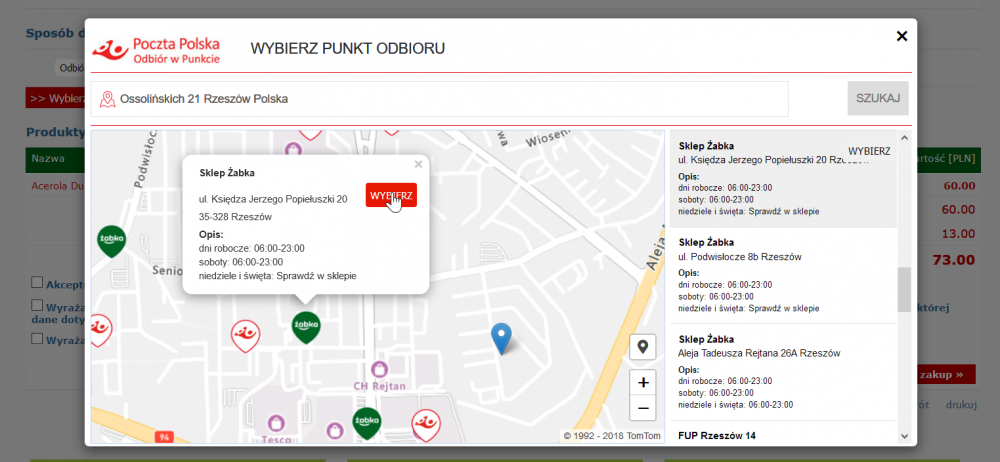
Task: Click the location pin icon in search field
Action: (x=108, y=99)
